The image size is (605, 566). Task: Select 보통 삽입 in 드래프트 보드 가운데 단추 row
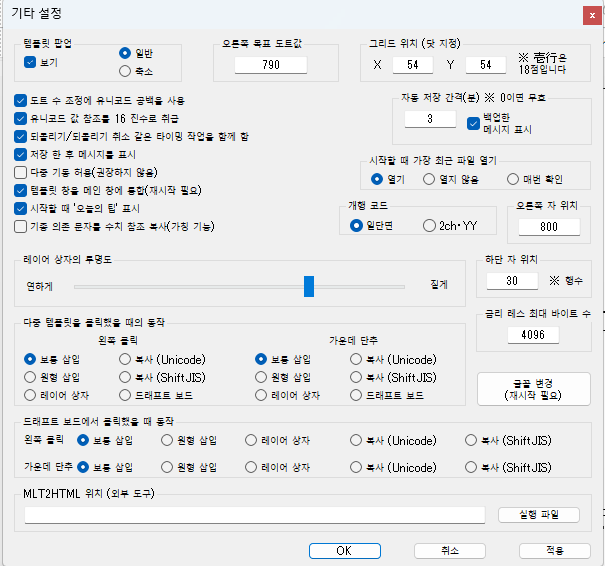click(x=83, y=467)
